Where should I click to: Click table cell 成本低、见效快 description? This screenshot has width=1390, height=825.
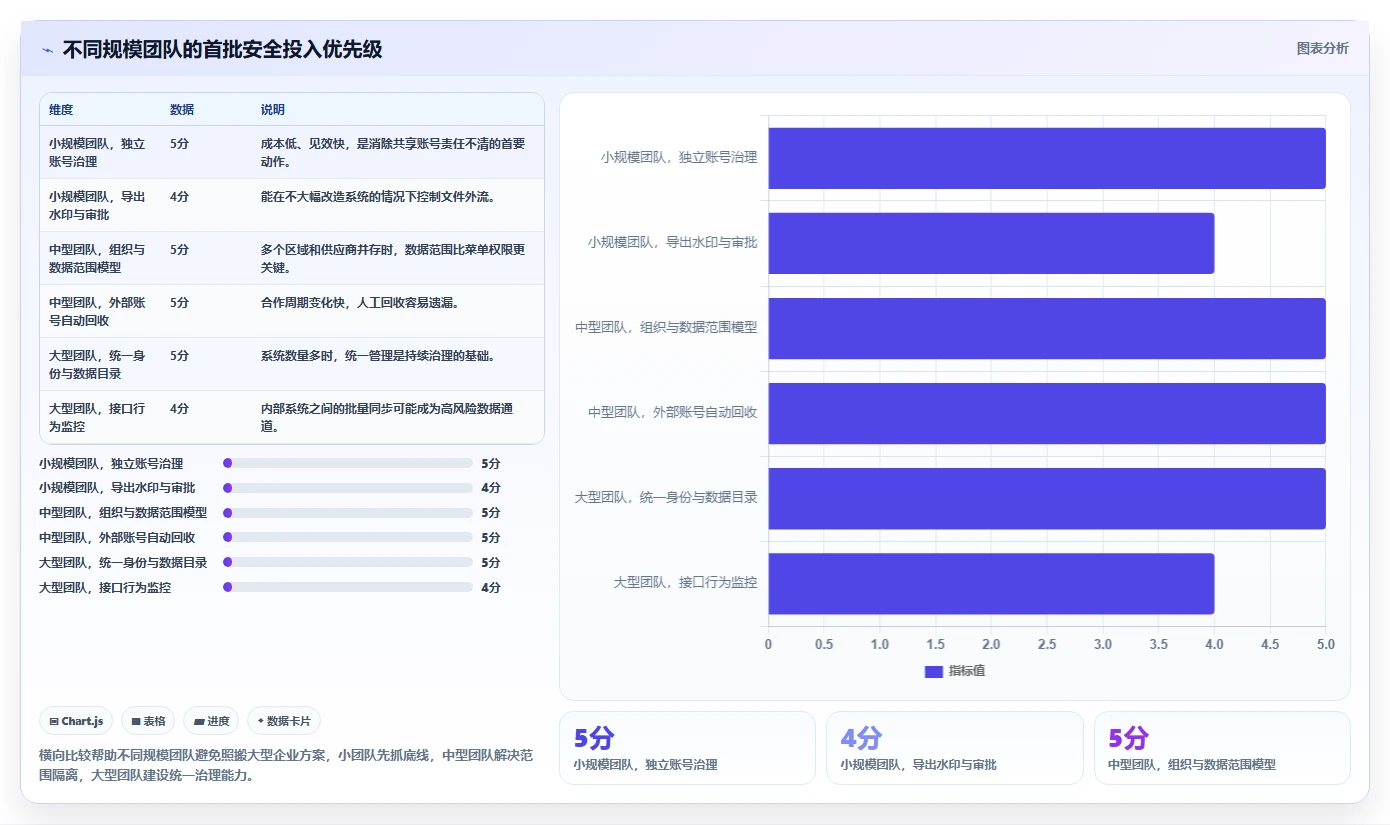(x=393, y=152)
